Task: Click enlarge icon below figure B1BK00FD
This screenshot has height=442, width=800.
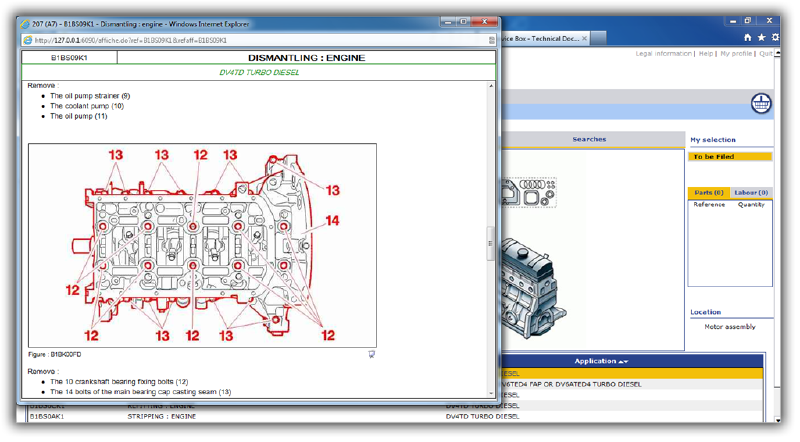Action: (x=371, y=354)
